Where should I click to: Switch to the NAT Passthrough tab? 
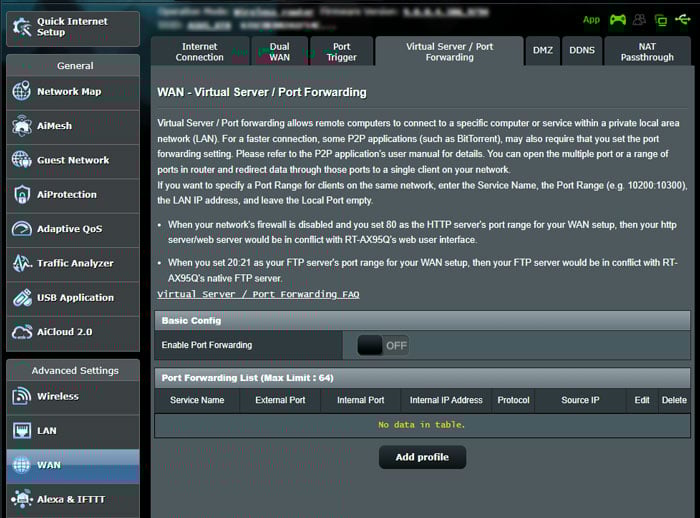pyautogui.click(x=647, y=52)
